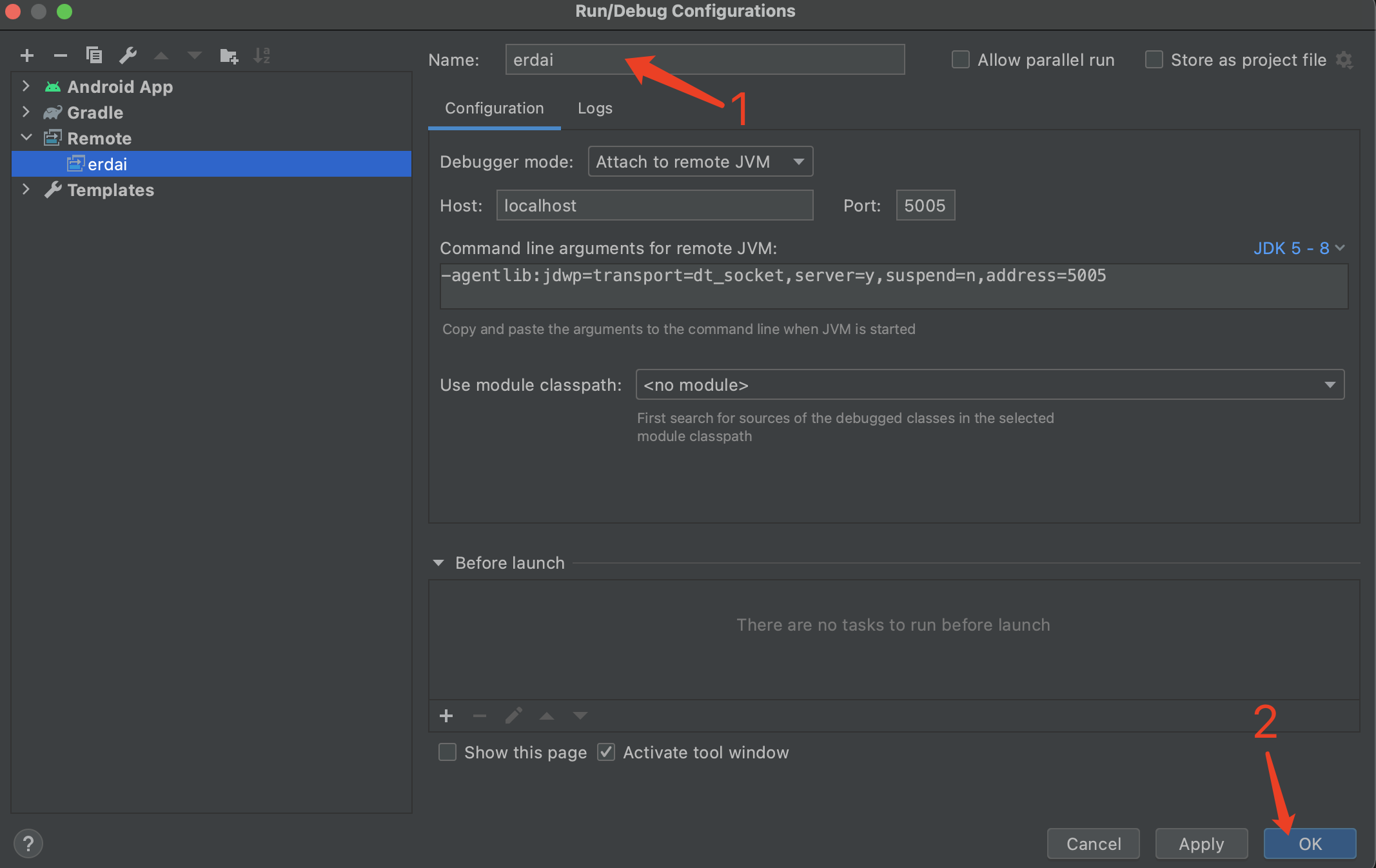Tick the Show this page checkbox
Image resolution: width=1376 pixels, height=868 pixels.
447,753
